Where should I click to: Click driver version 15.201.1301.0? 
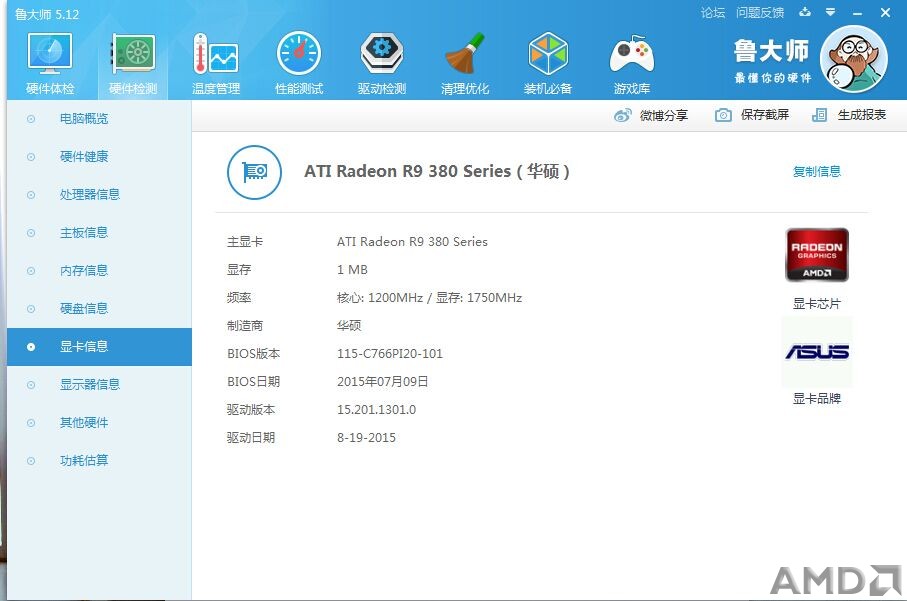tap(377, 410)
